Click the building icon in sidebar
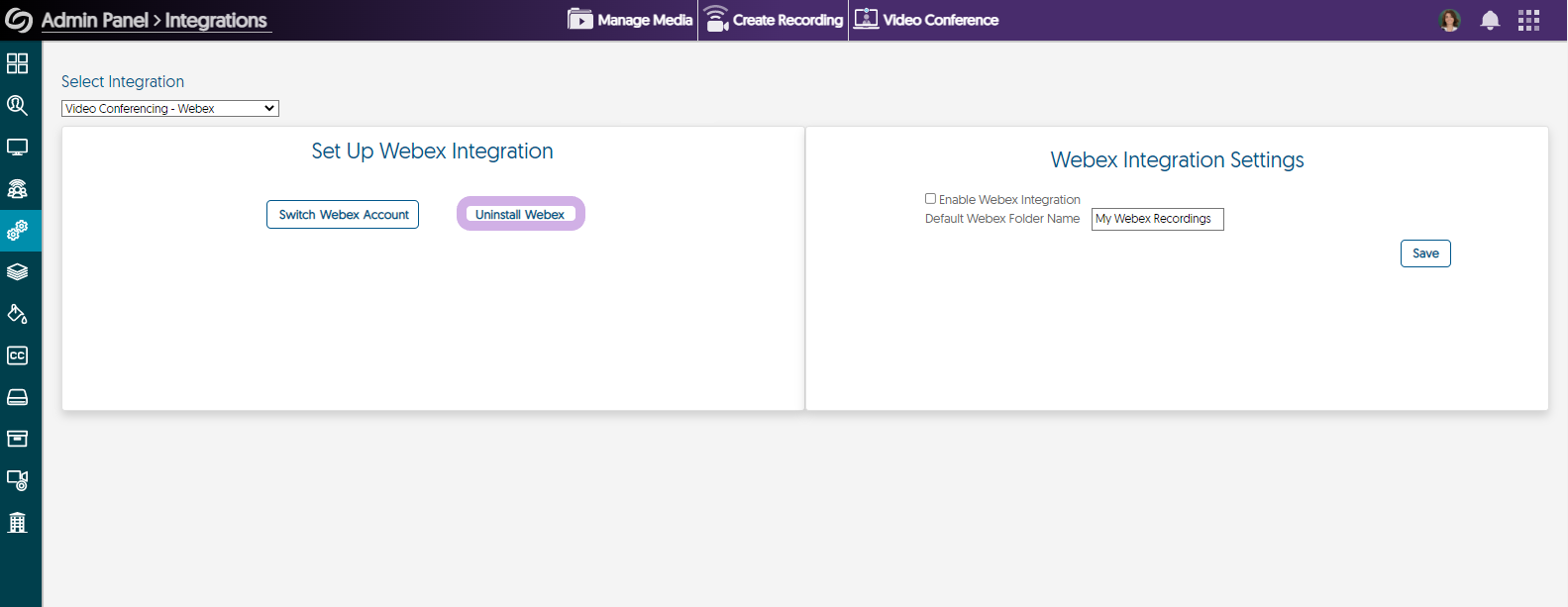Screen dimensions: 1568x607 click(x=18, y=522)
